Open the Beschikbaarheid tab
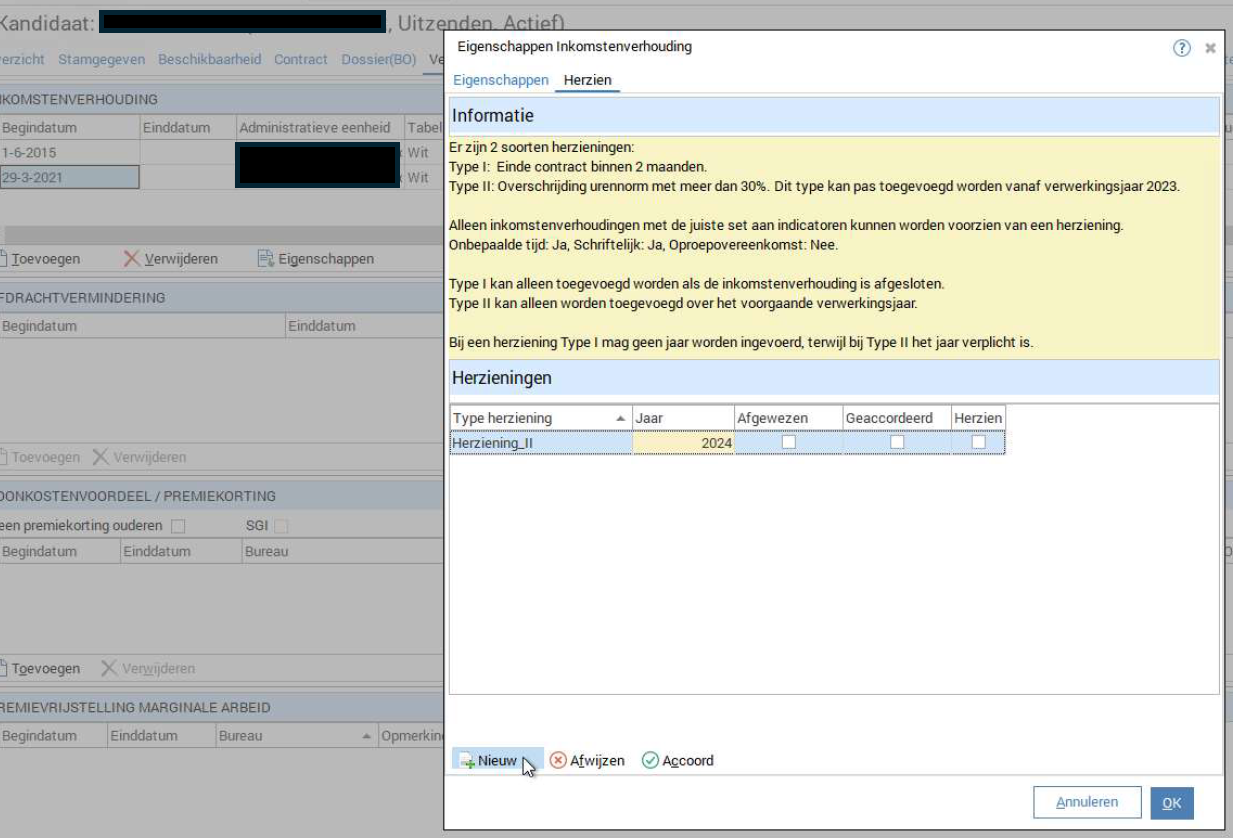This screenshot has width=1233, height=838. point(209,59)
